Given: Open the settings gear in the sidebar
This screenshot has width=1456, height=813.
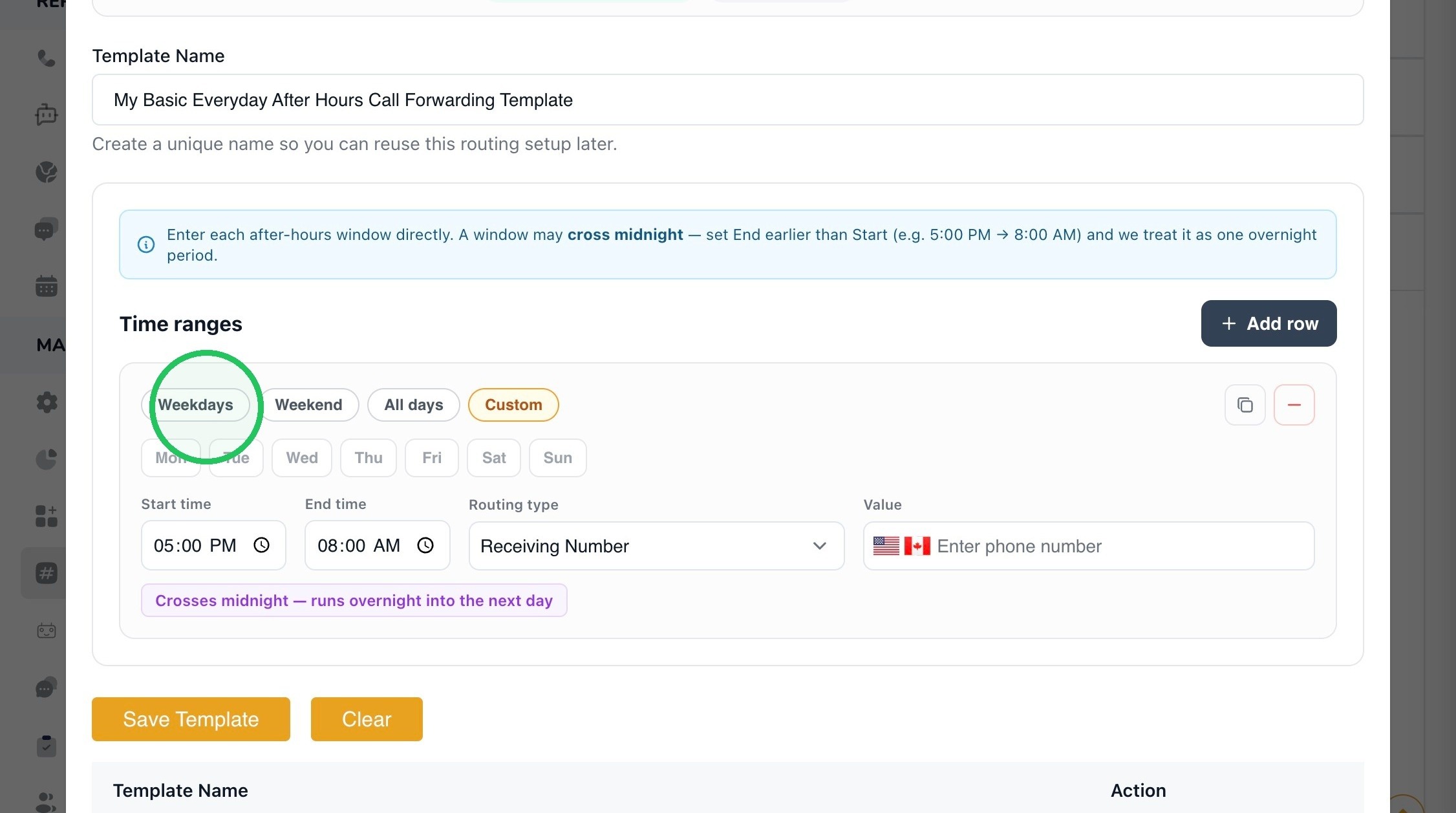Looking at the screenshot, I should (x=46, y=402).
